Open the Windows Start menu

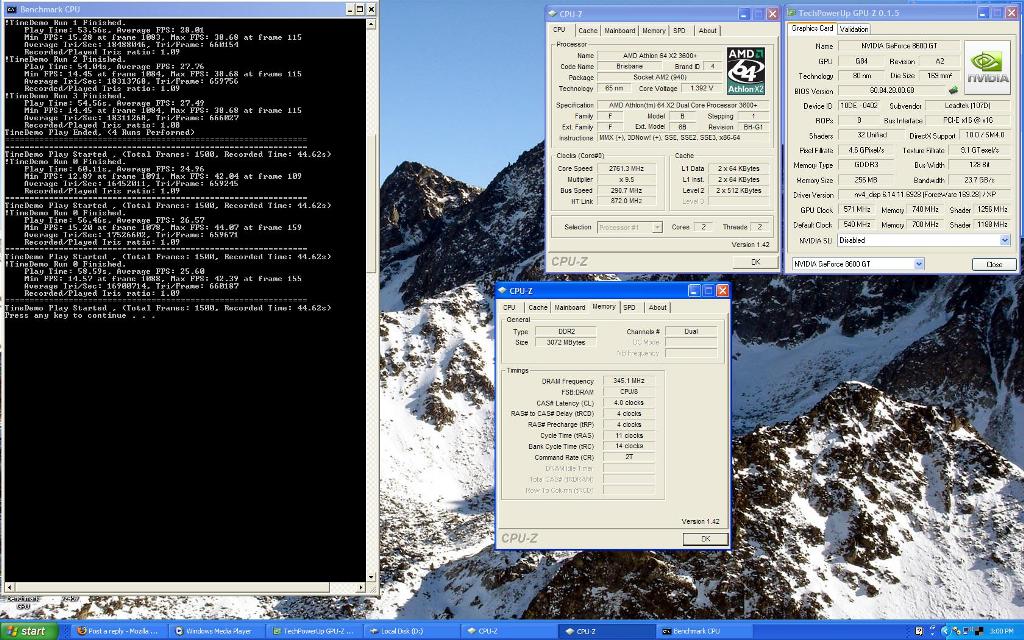pyautogui.click(x=29, y=631)
